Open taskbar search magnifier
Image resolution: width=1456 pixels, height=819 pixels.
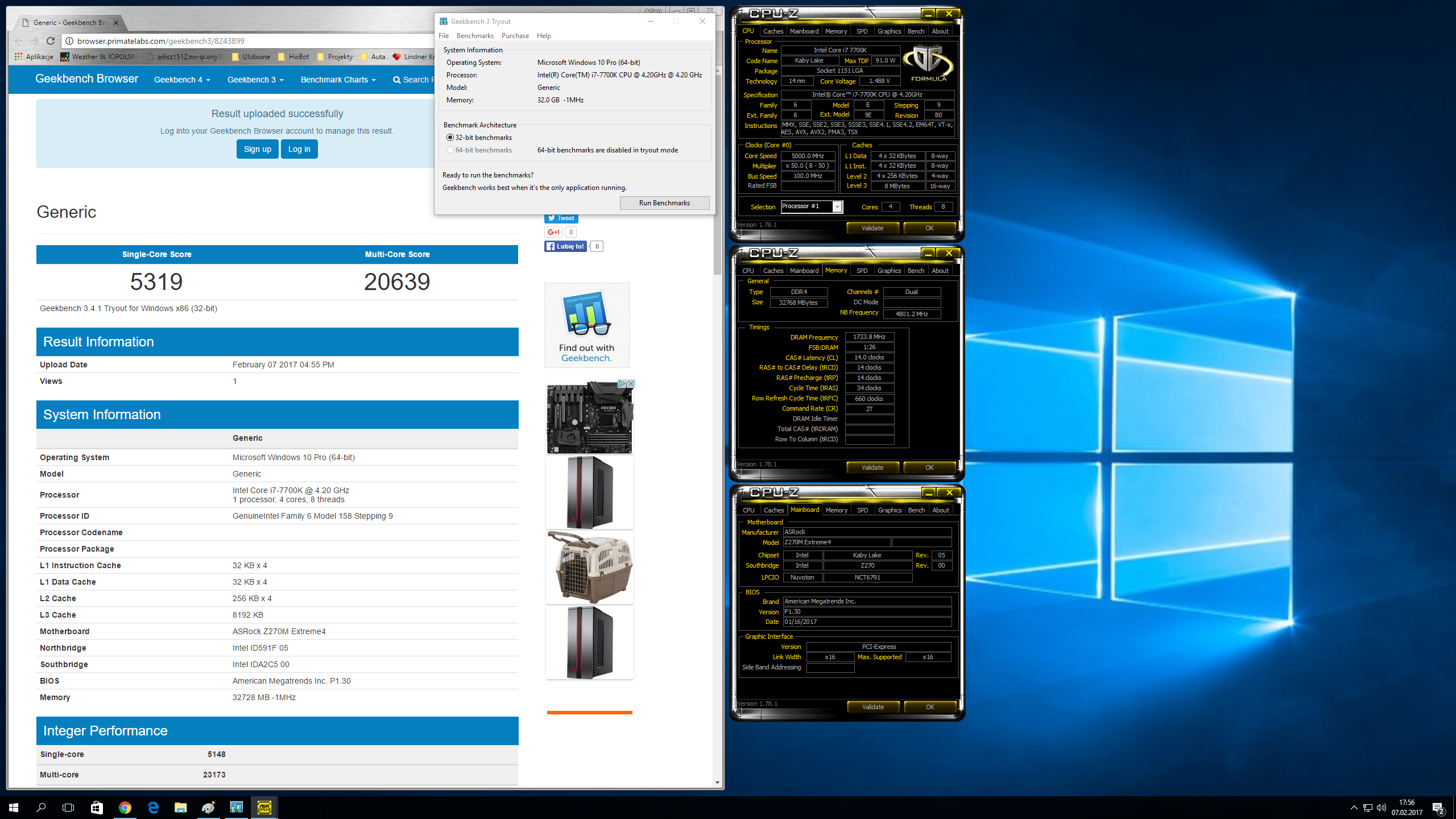[41, 807]
